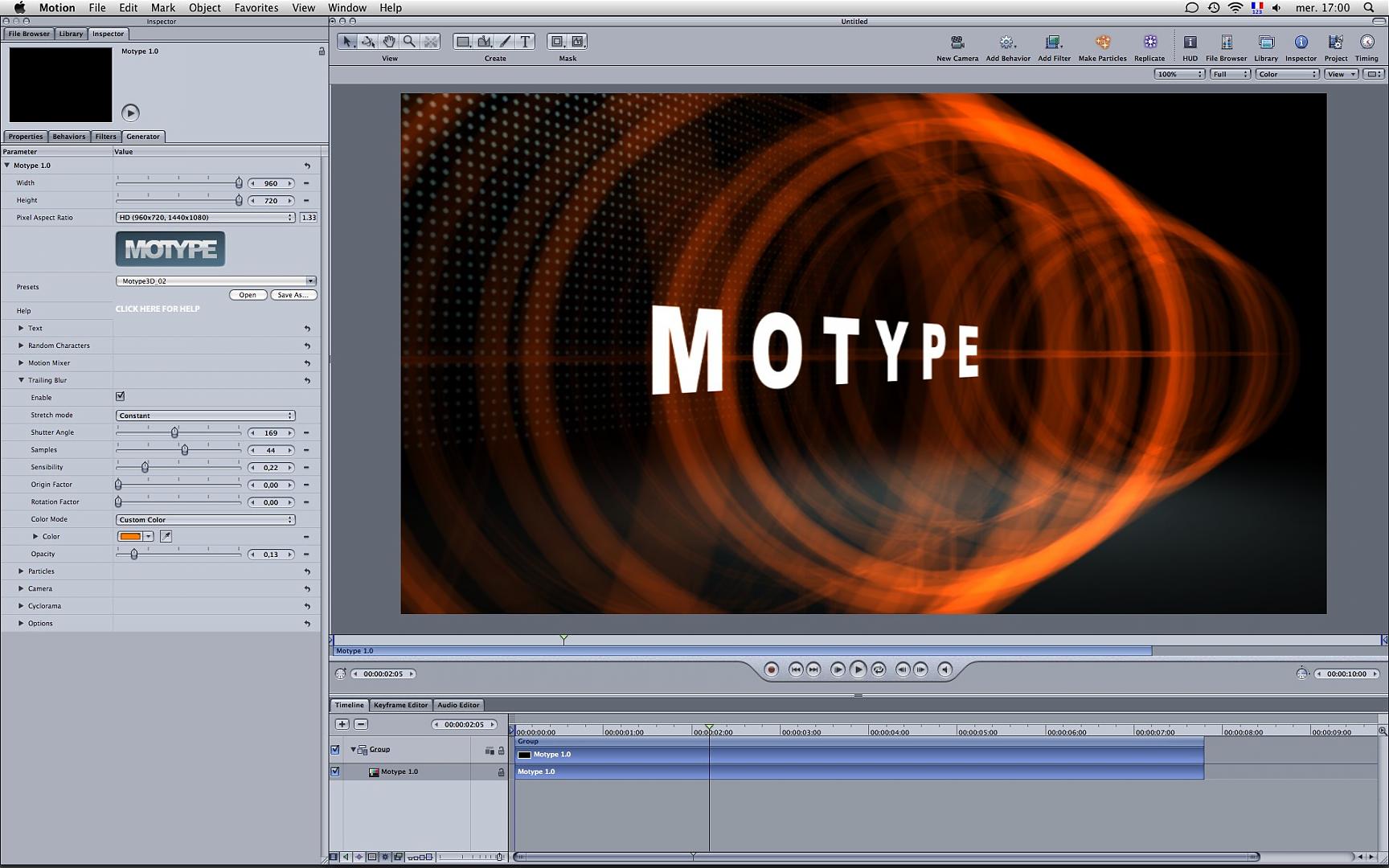Screen dimensions: 1389x868
Task: Choose the Rectangle Mask tool
Action: [557, 42]
